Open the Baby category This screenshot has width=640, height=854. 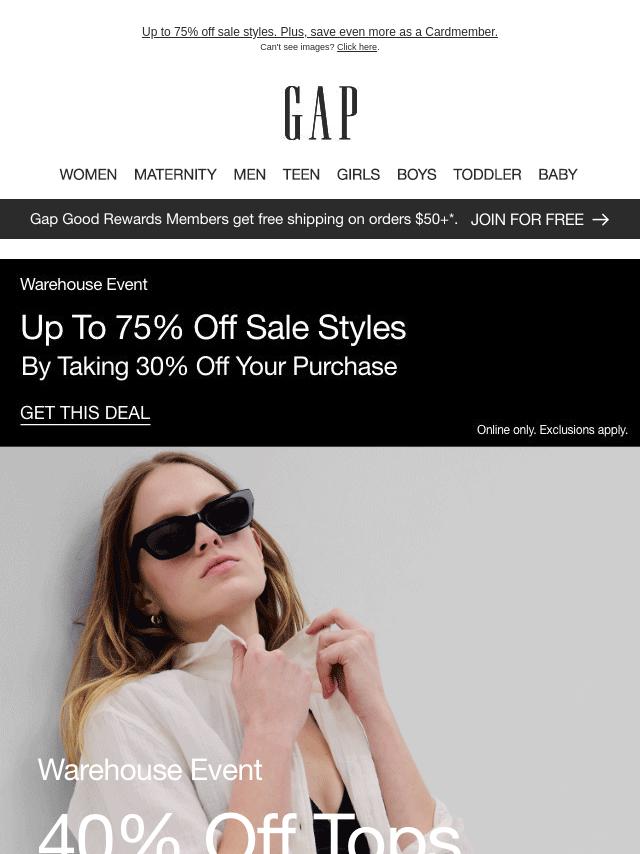coord(558,174)
